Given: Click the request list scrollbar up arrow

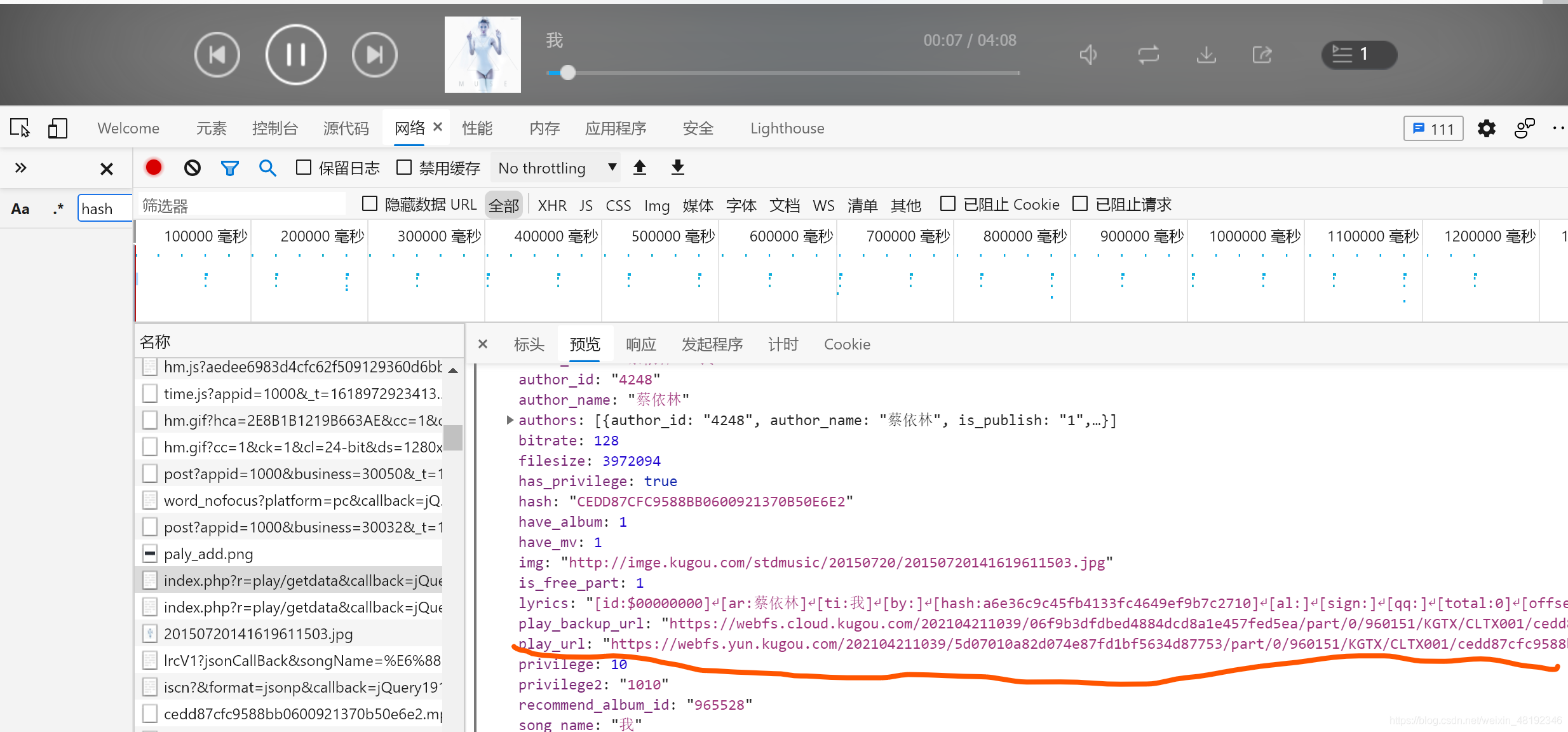Looking at the screenshot, I should (x=453, y=370).
